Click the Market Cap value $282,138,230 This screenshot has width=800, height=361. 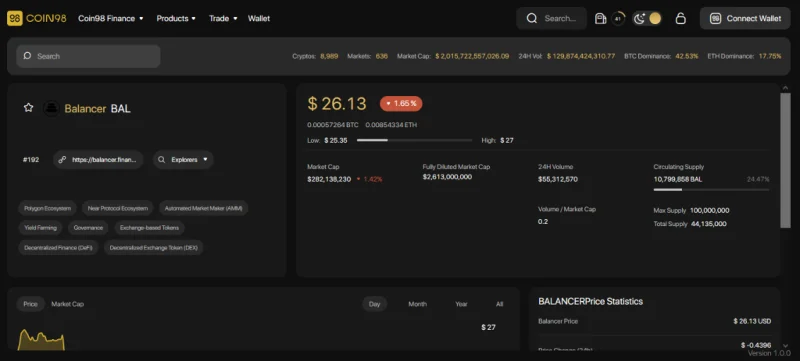[x=329, y=179]
